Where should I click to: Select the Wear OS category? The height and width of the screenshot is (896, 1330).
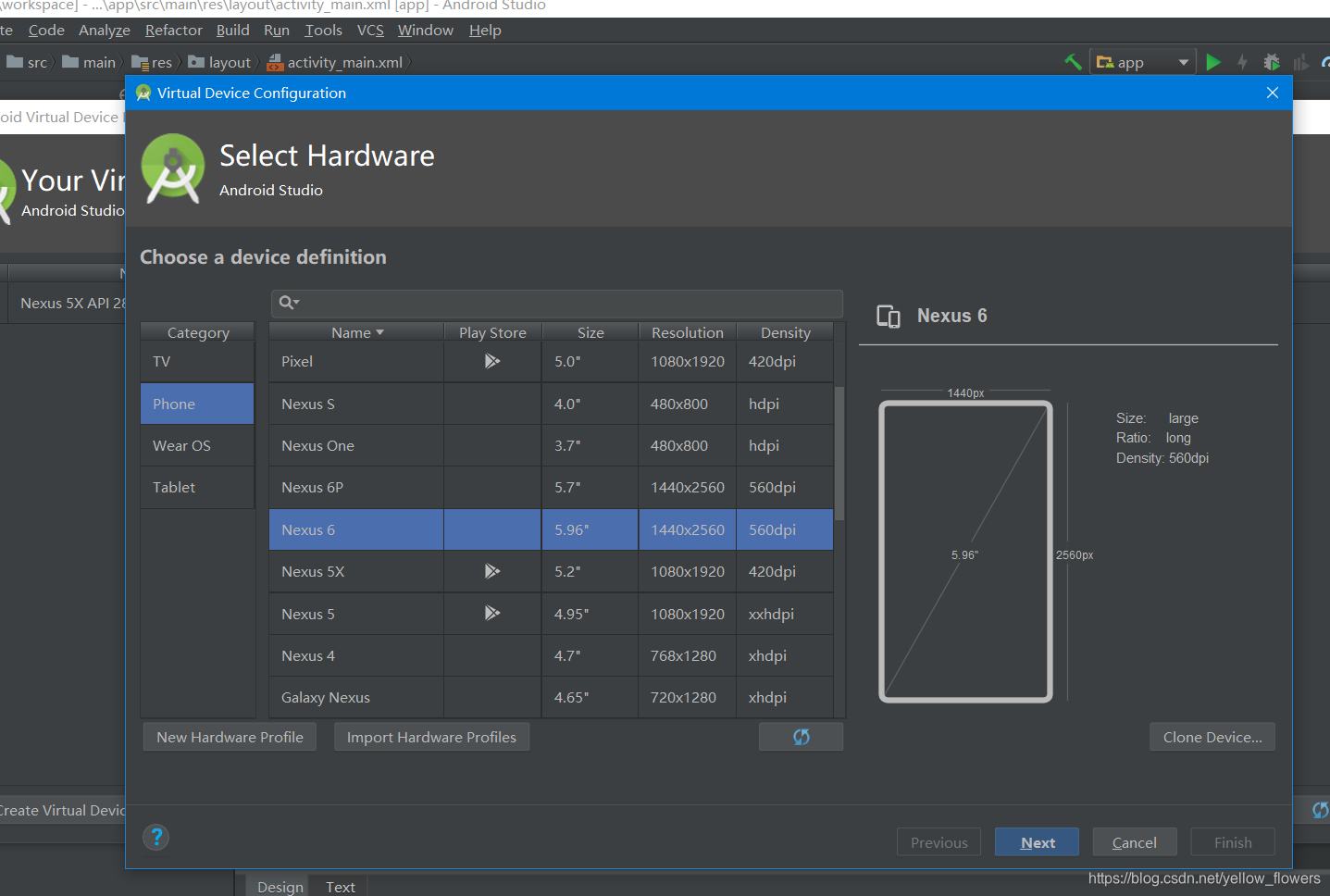click(197, 445)
